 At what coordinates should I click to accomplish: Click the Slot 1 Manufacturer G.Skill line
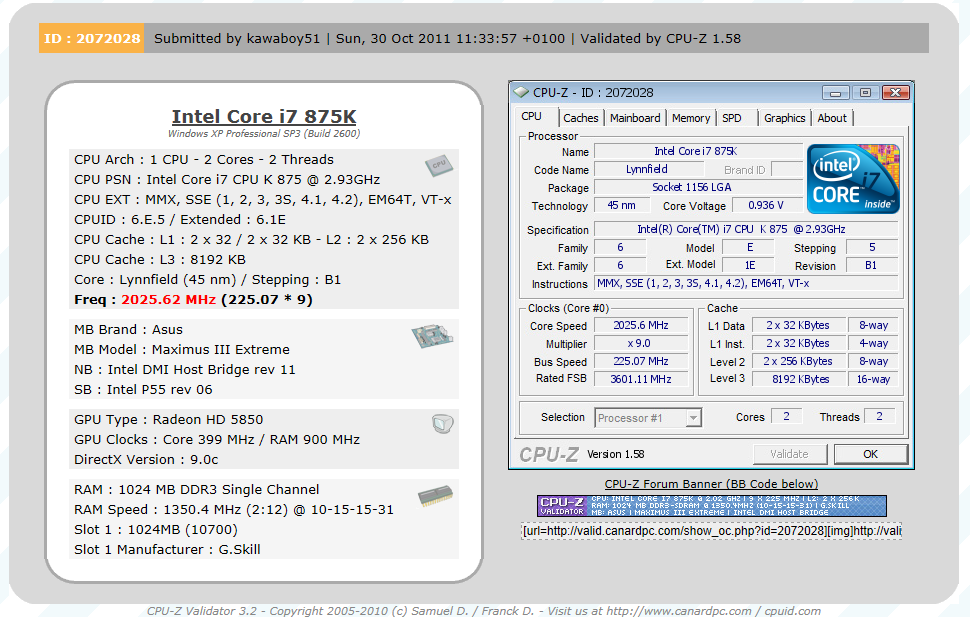(x=167, y=550)
